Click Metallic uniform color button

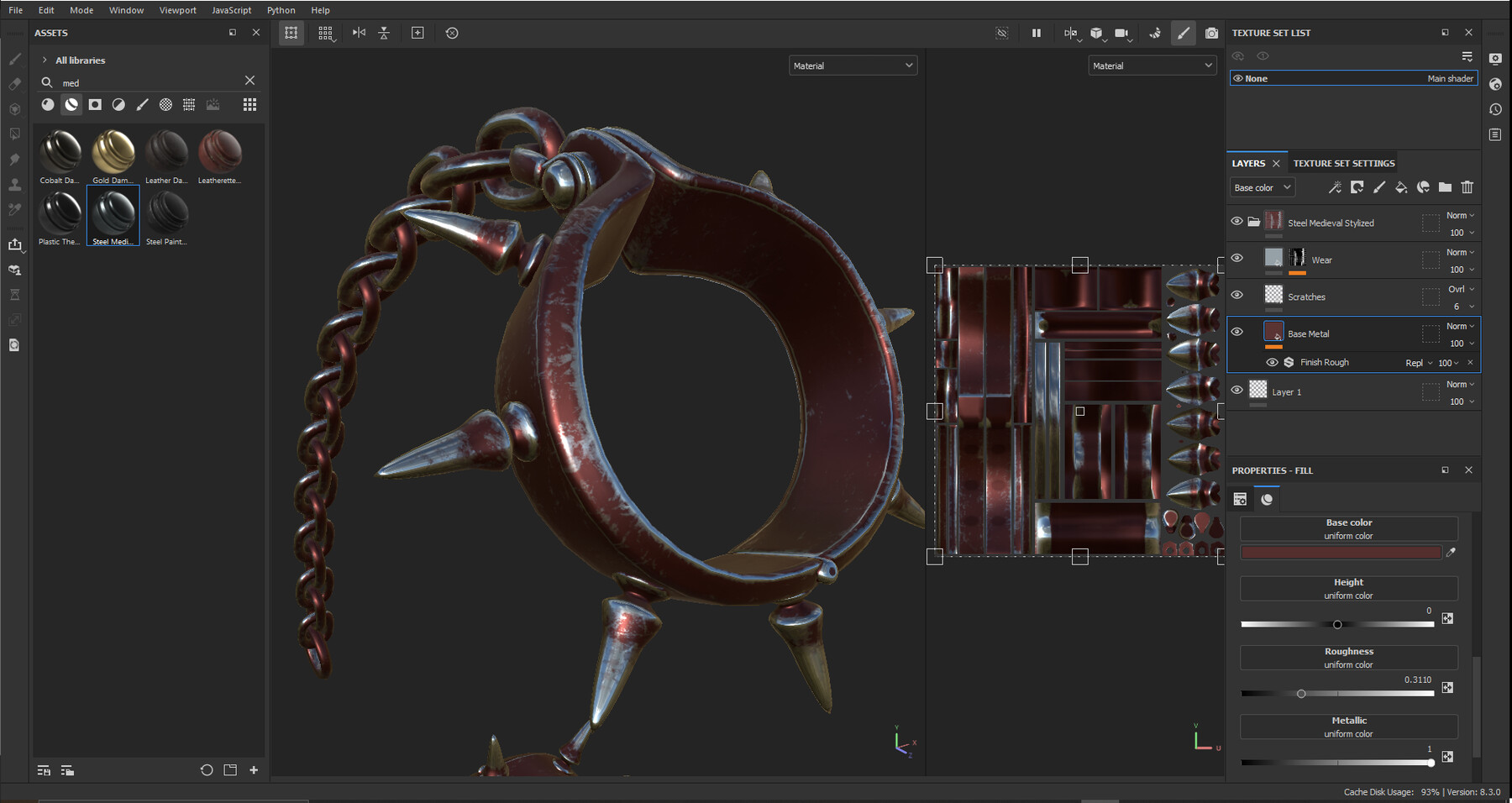(1349, 727)
